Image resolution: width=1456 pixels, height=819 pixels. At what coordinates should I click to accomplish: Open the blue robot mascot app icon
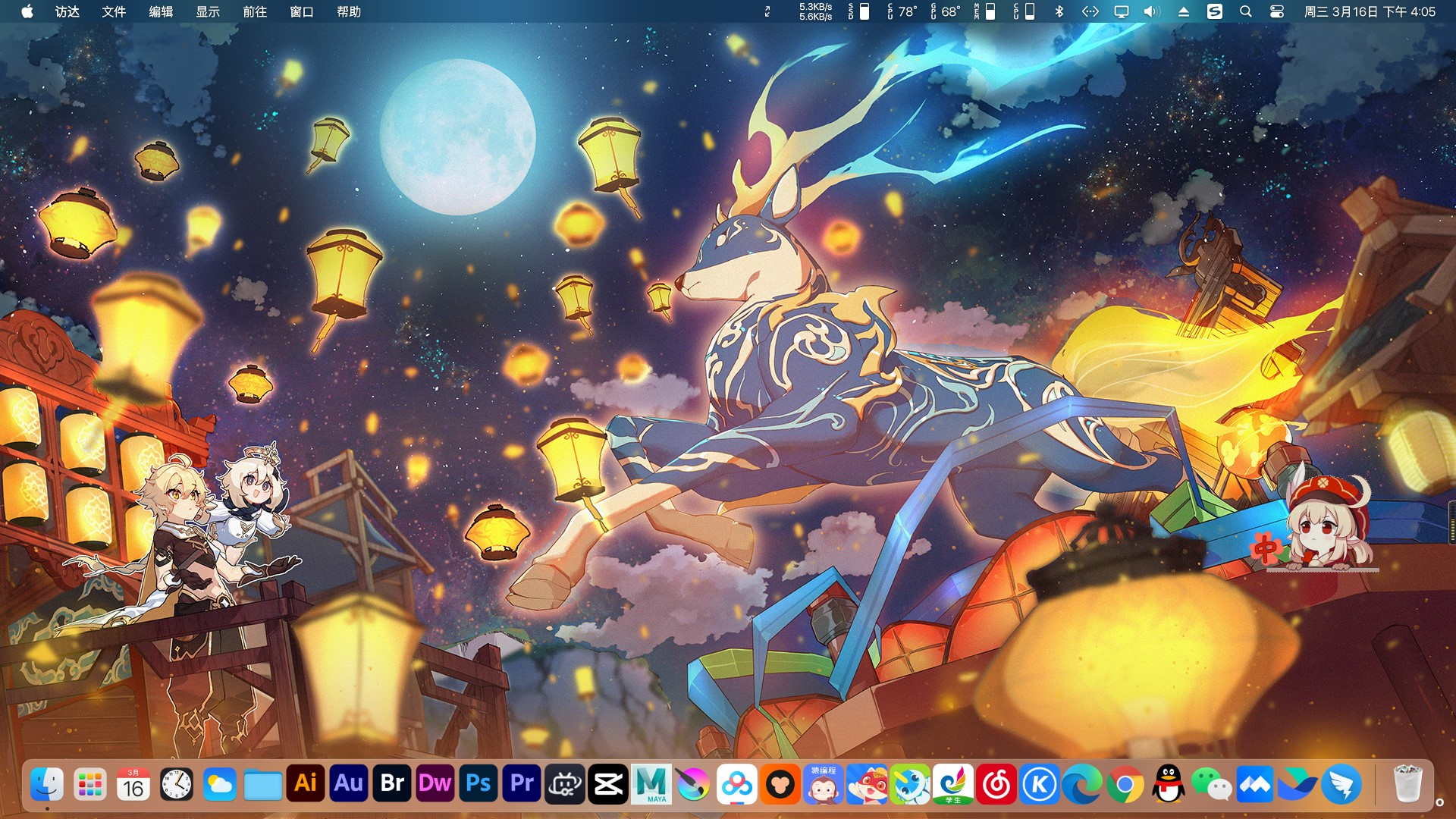point(910,784)
